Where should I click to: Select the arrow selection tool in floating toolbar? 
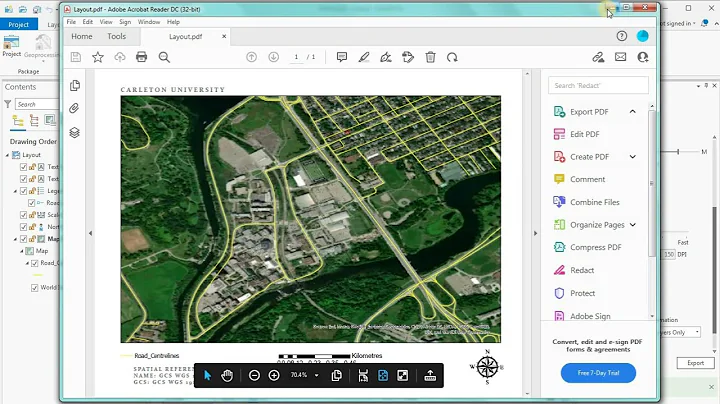coord(207,376)
